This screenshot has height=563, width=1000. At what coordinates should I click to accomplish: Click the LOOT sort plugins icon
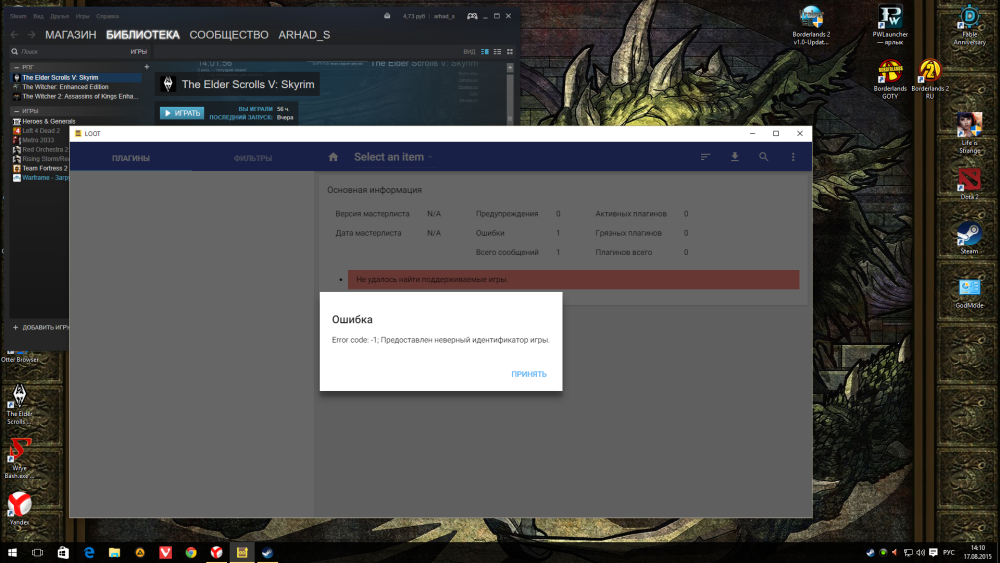(x=705, y=157)
